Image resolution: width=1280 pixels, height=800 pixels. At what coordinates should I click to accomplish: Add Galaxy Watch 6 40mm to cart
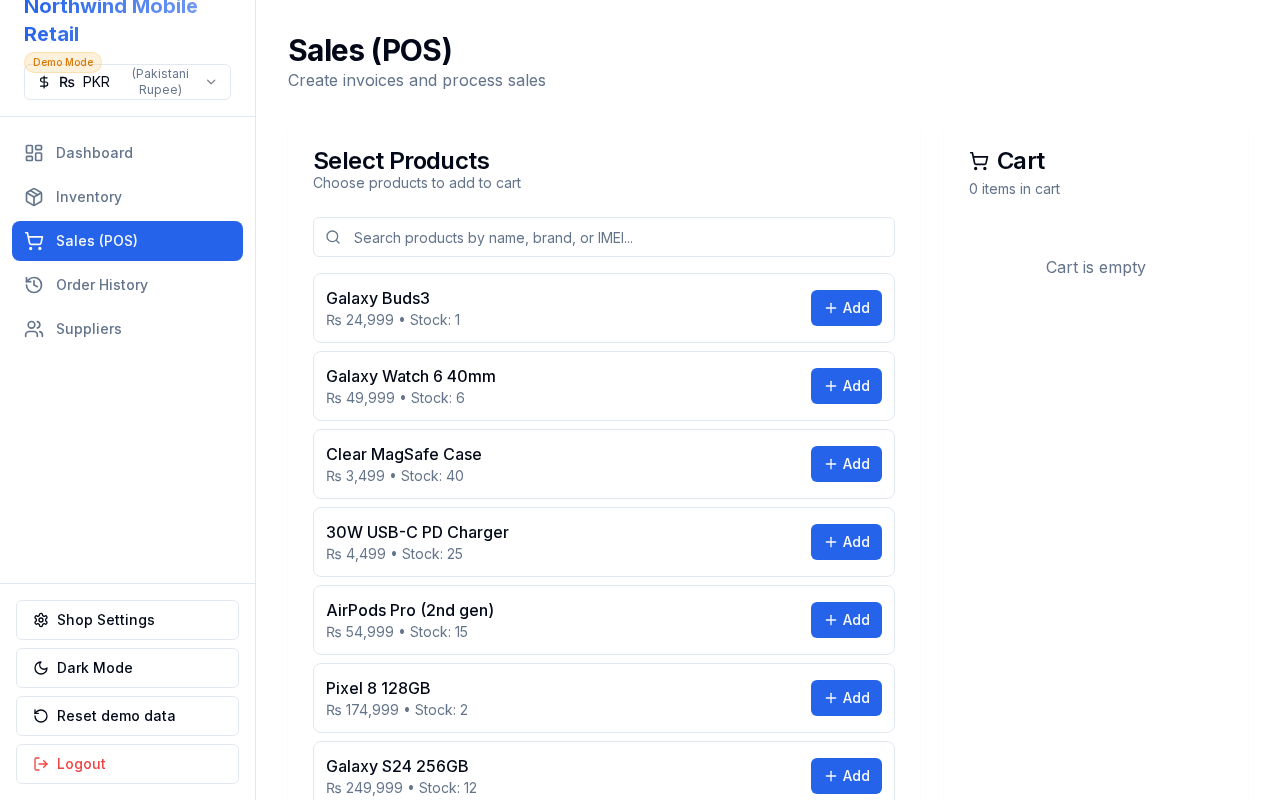846,386
